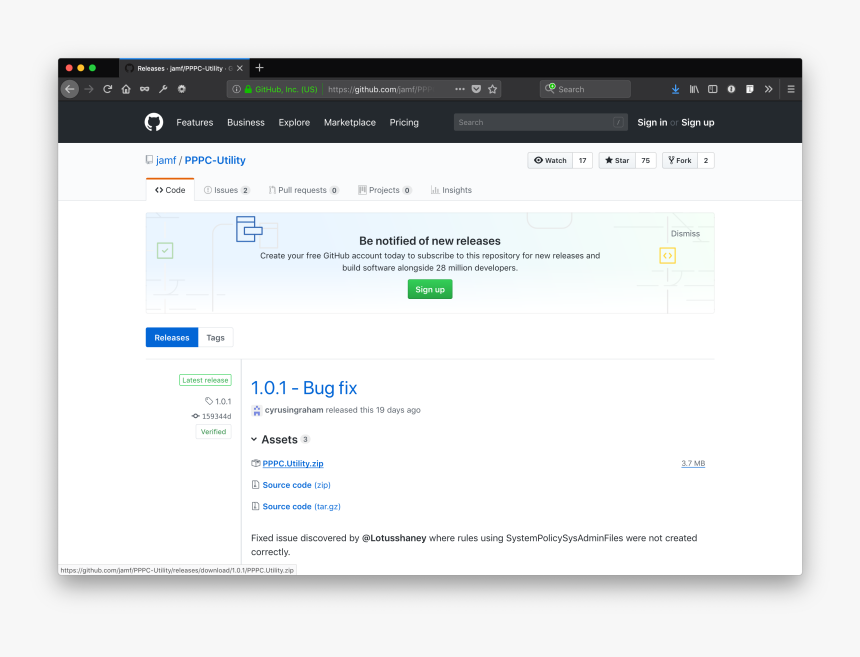860x657 pixels.
Task: Show site information icon in address bar
Action: click(x=236, y=89)
